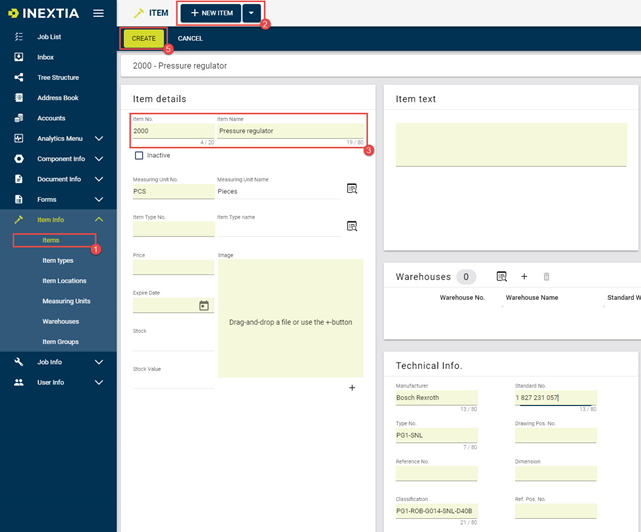Screen dimensions: 641x532
Task: Click the Address Book icon
Action: [x=19, y=97]
